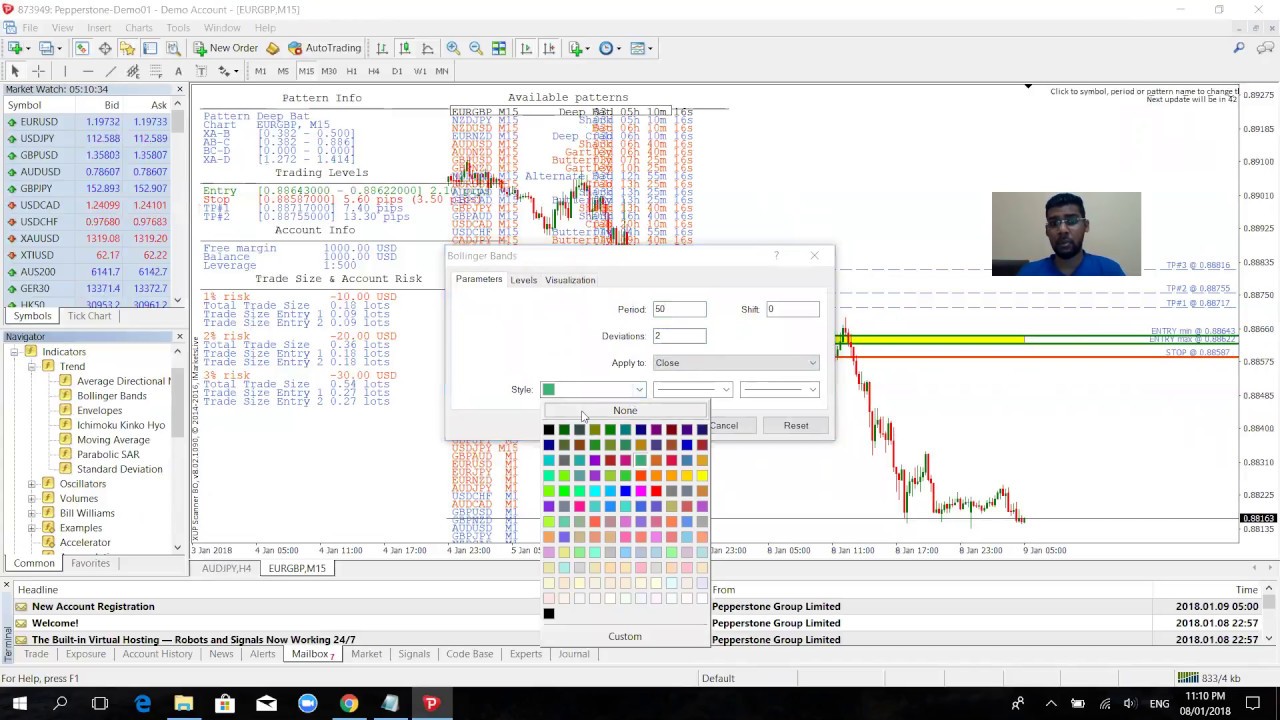Toggle the Navigator panel star-folder icon
Screen dimensions: 1280x720
(x=127, y=48)
